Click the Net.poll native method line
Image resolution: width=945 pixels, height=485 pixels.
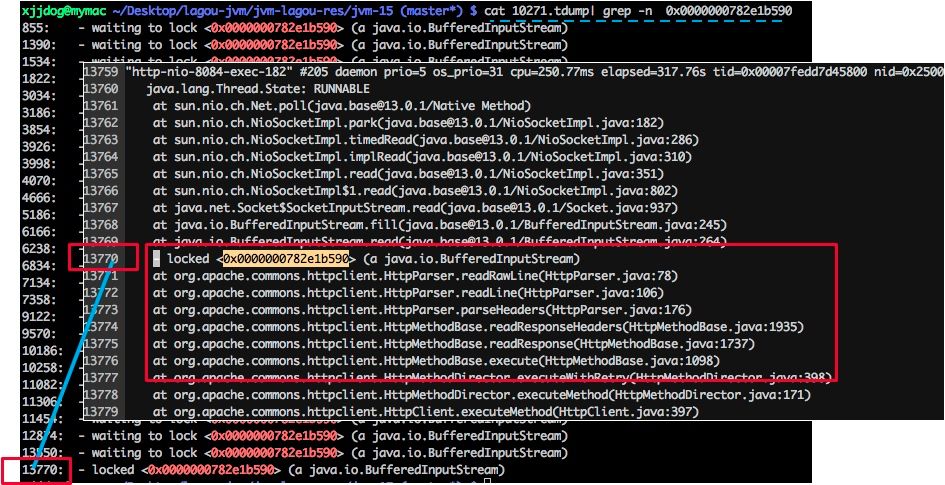coord(342,106)
